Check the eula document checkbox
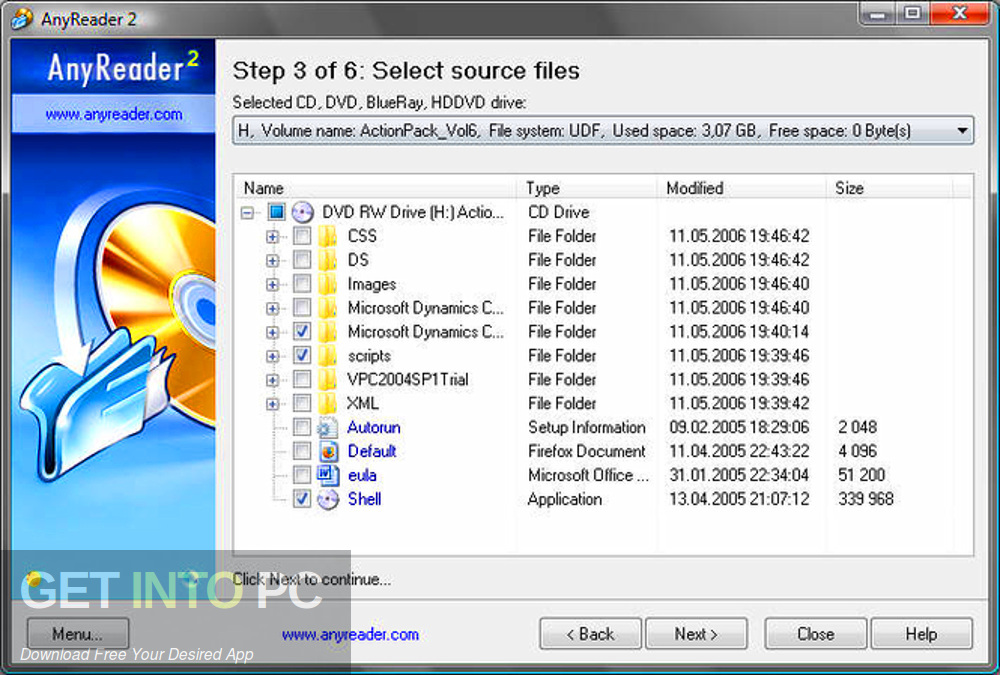This screenshot has height=675, width=1000. [x=302, y=475]
